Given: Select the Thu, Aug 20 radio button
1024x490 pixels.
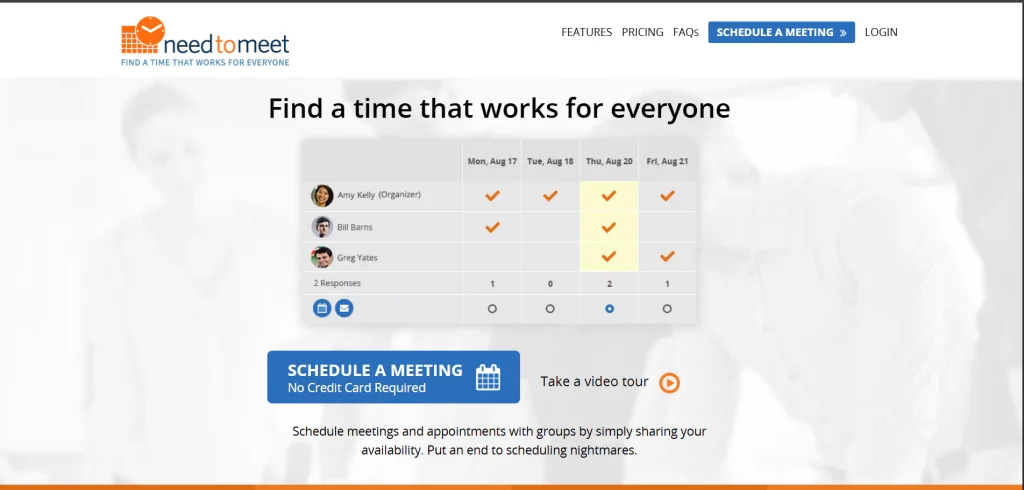Looking at the screenshot, I should pyautogui.click(x=609, y=309).
